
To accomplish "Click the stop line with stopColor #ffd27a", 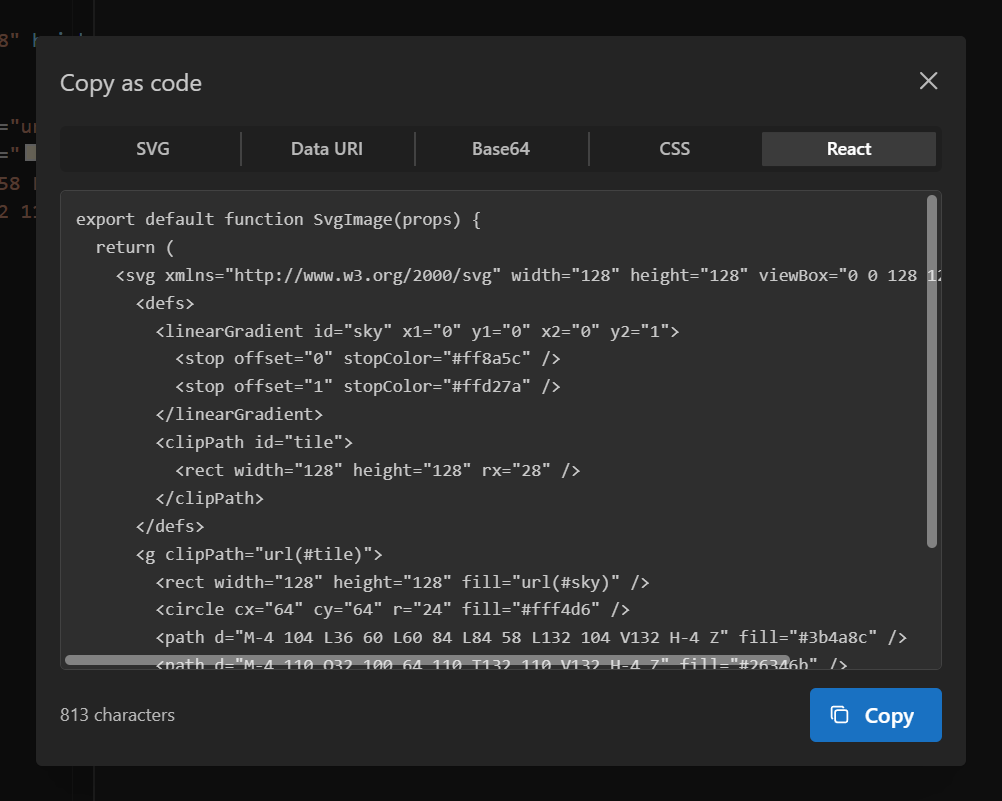I will coord(368,387).
